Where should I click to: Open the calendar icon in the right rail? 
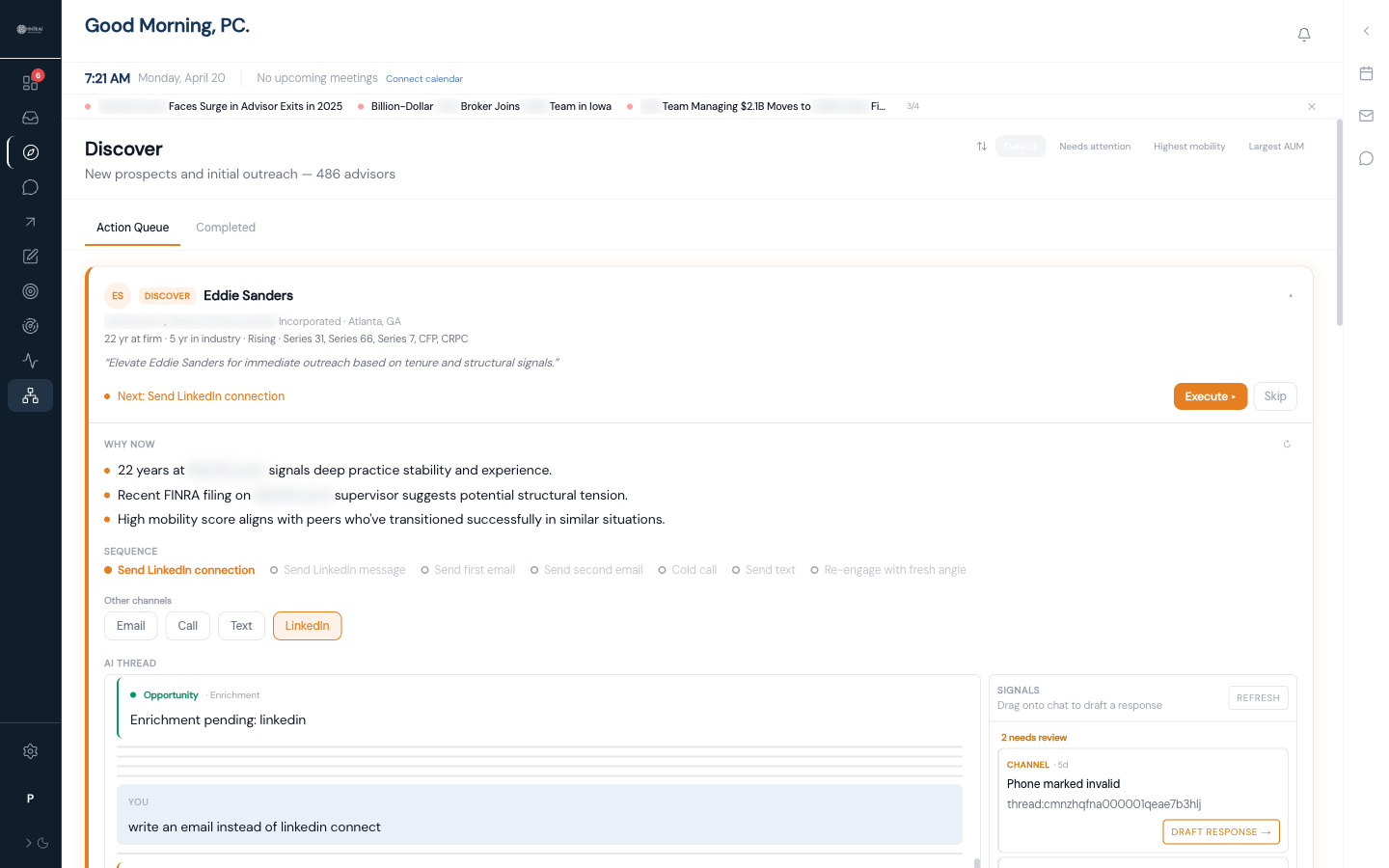(x=1366, y=72)
